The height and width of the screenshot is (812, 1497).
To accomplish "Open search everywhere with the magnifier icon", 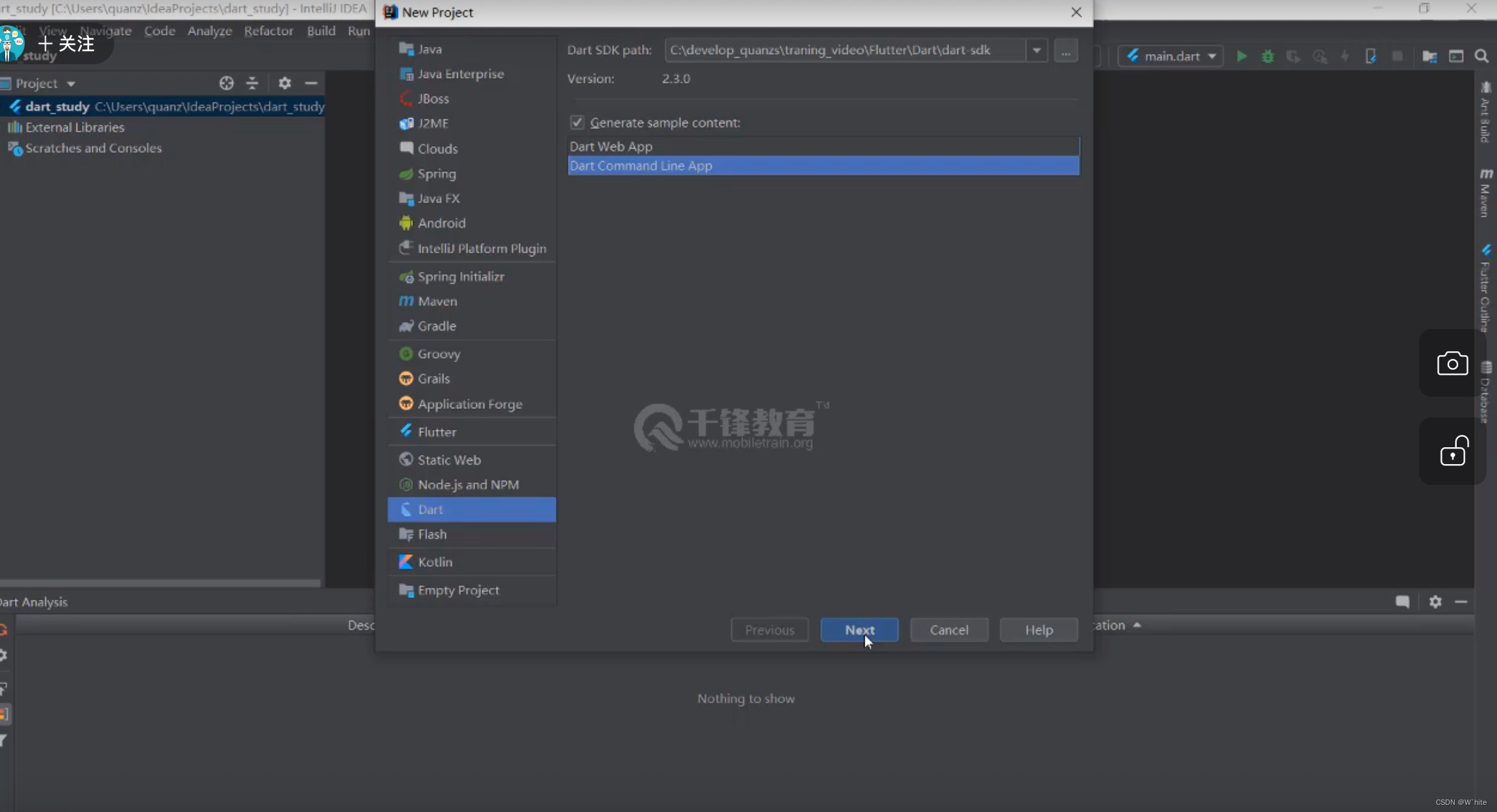I will pos(1481,56).
